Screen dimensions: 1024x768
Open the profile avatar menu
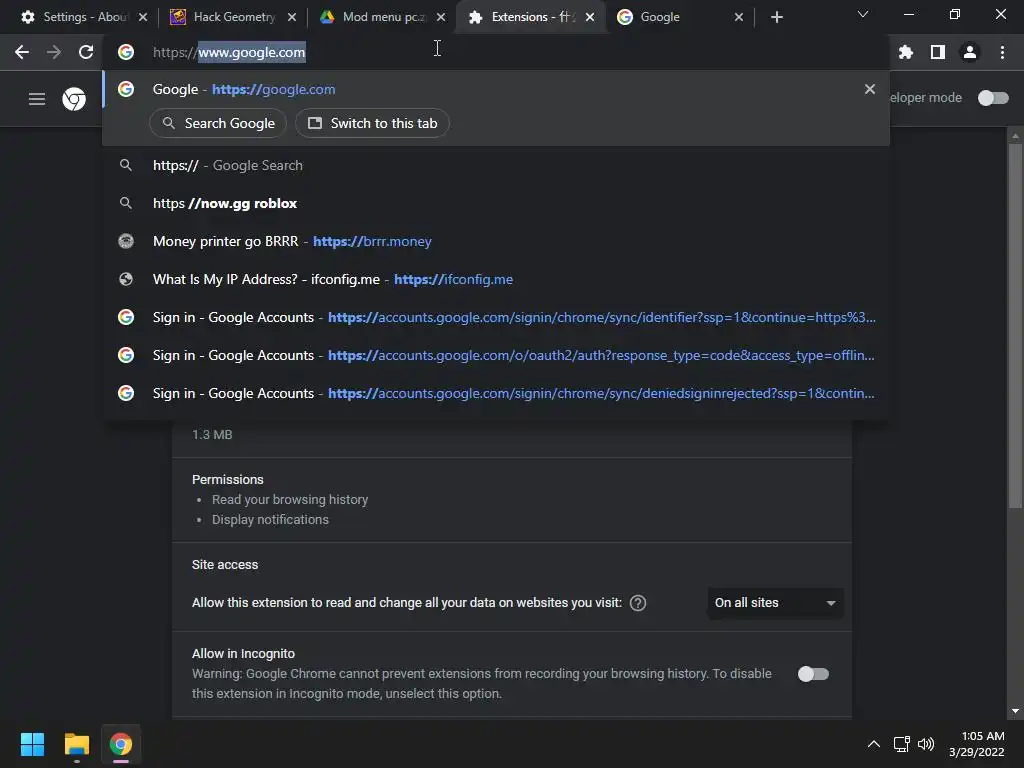(970, 52)
